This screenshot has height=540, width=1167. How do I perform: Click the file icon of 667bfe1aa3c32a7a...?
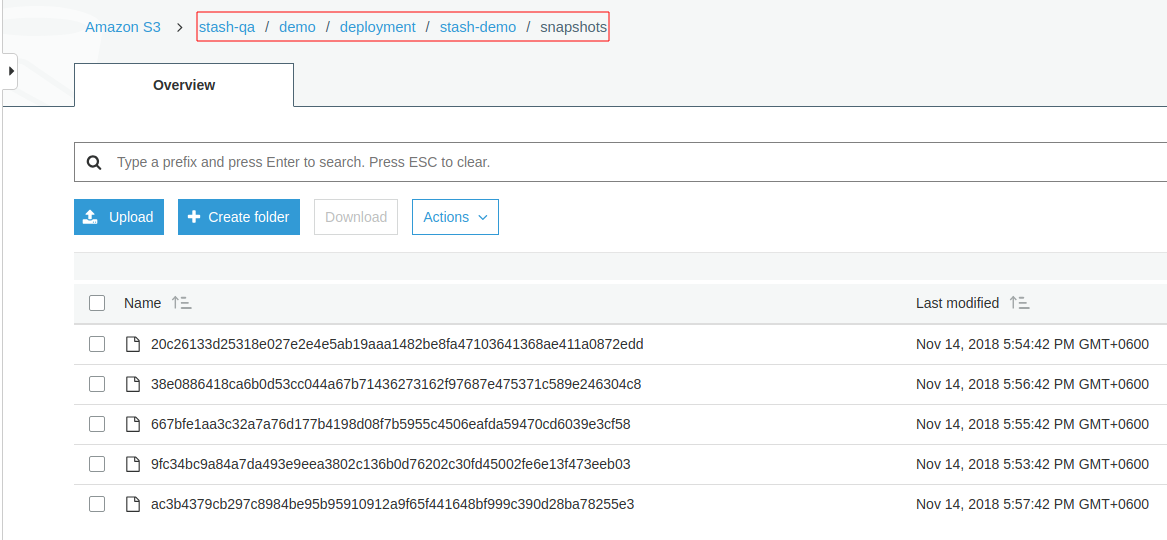click(132, 424)
